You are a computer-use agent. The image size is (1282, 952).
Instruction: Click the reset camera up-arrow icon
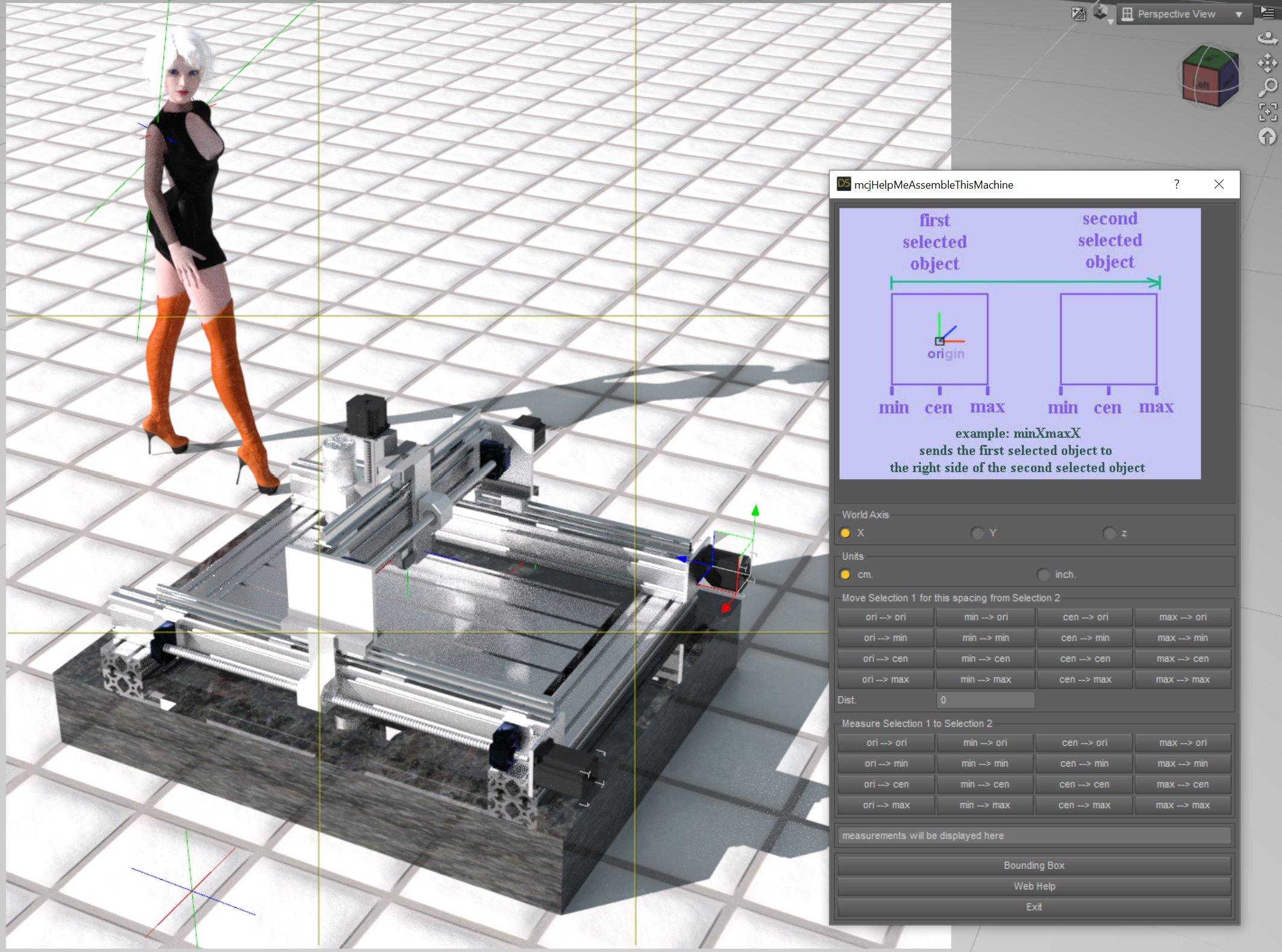pyautogui.click(x=1268, y=137)
